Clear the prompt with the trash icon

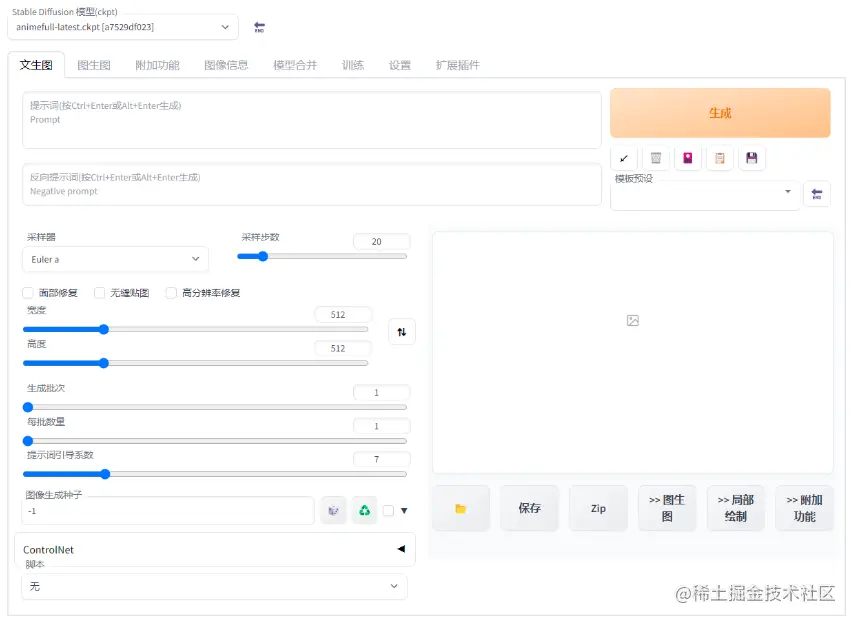[x=656, y=158]
